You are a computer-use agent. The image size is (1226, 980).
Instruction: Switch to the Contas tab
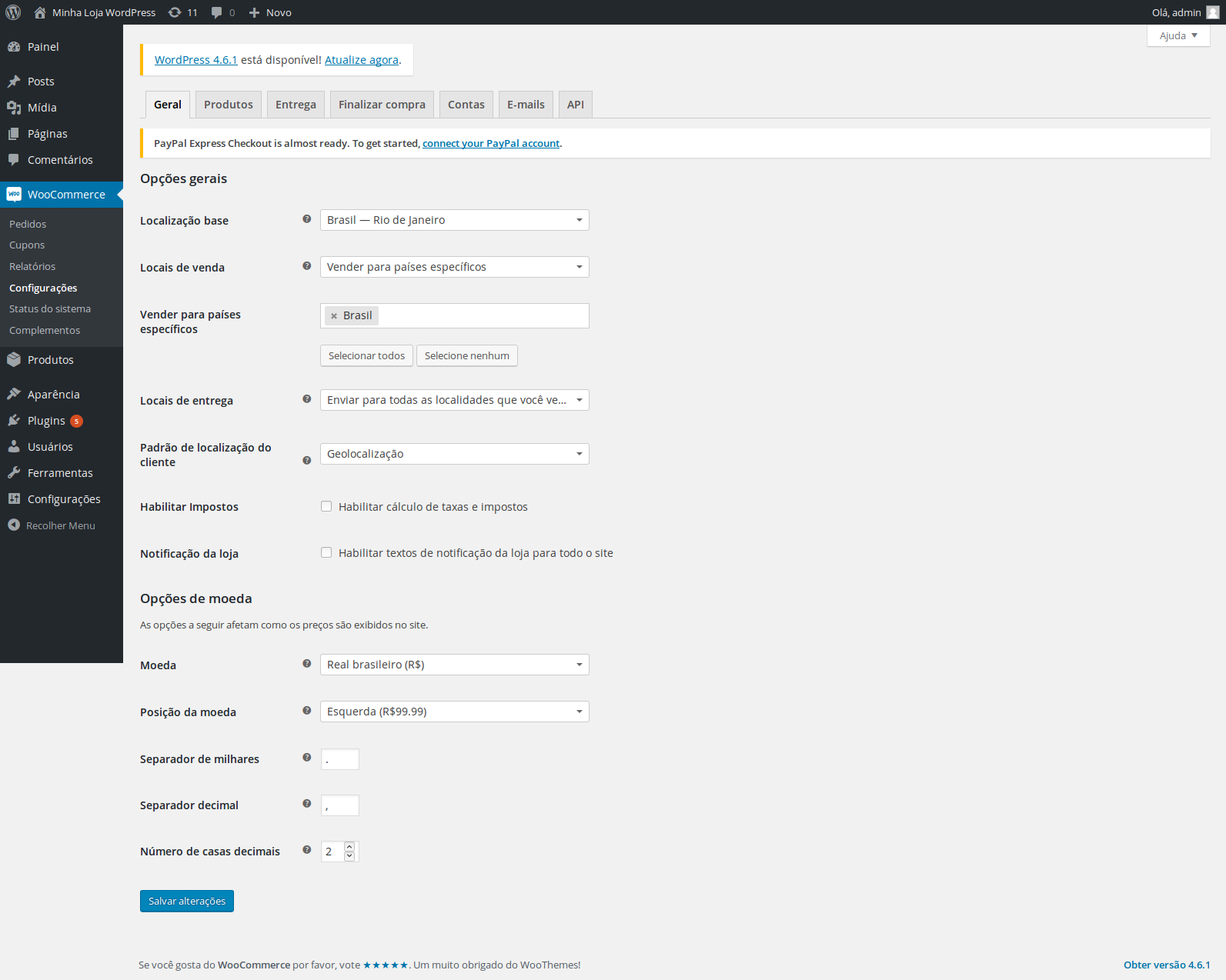(466, 105)
